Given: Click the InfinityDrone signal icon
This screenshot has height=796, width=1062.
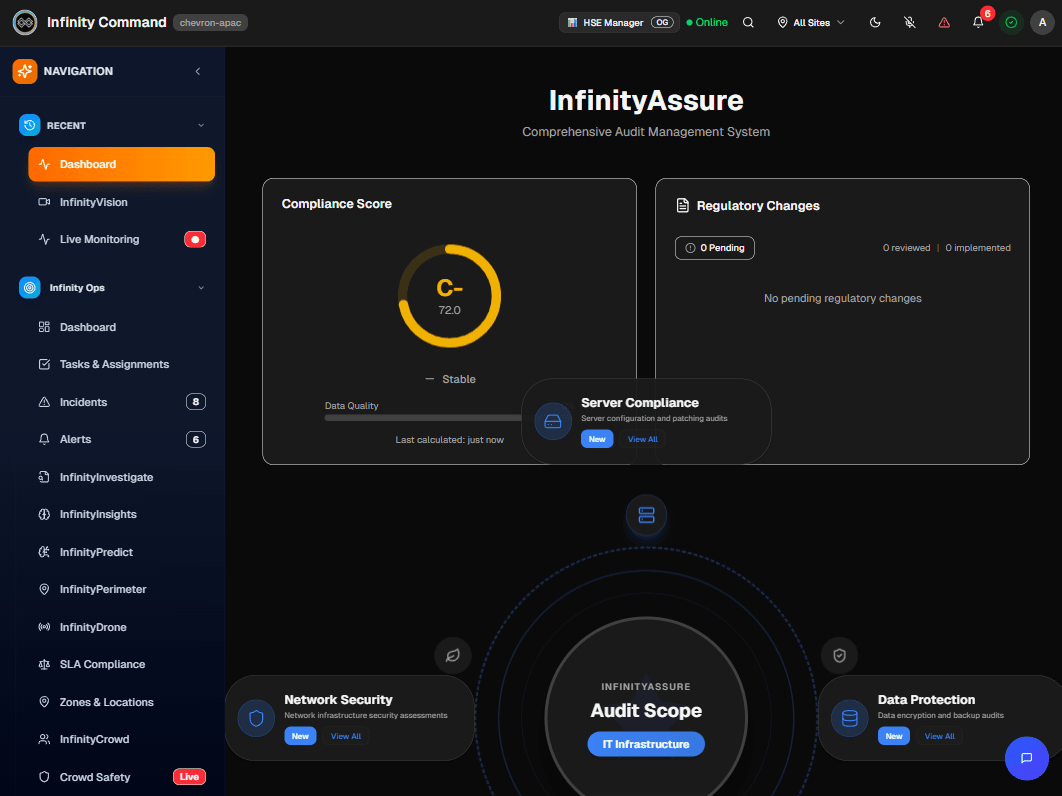Looking at the screenshot, I should pos(44,627).
